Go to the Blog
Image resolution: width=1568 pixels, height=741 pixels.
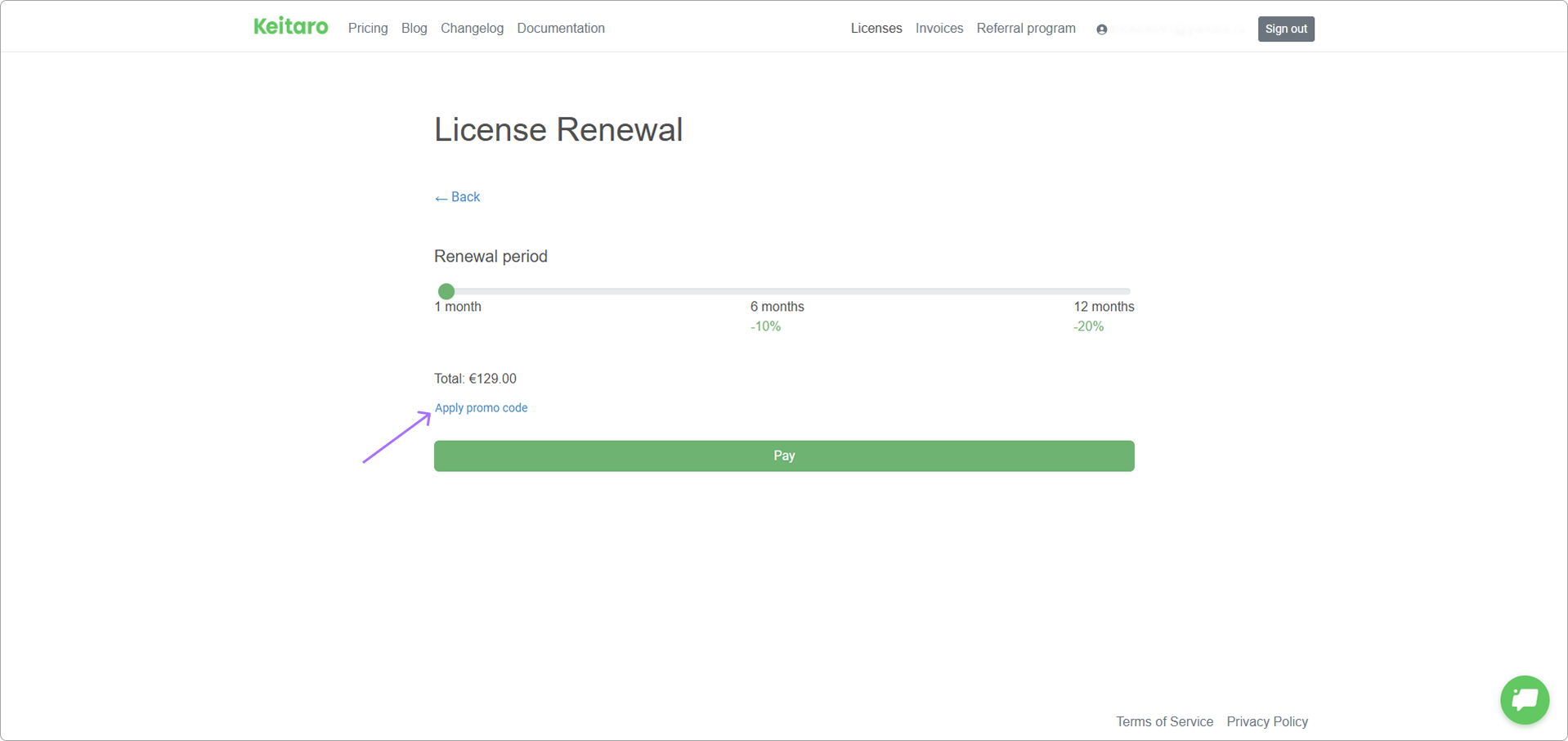click(x=414, y=29)
